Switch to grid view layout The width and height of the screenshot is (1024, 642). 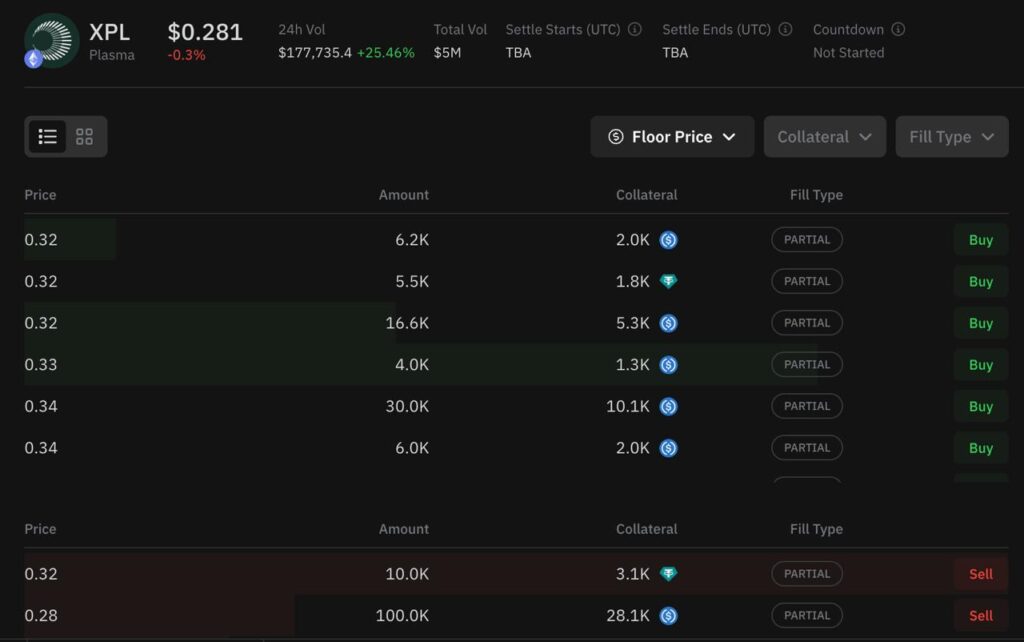[x=83, y=136]
